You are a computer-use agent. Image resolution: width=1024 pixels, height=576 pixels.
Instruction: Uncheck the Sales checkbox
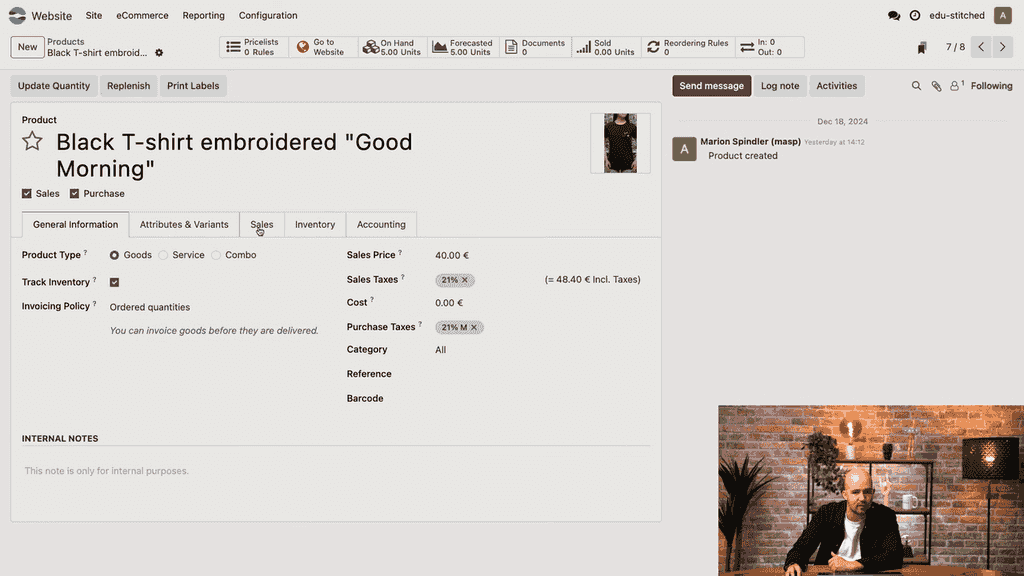[x=27, y=194]
